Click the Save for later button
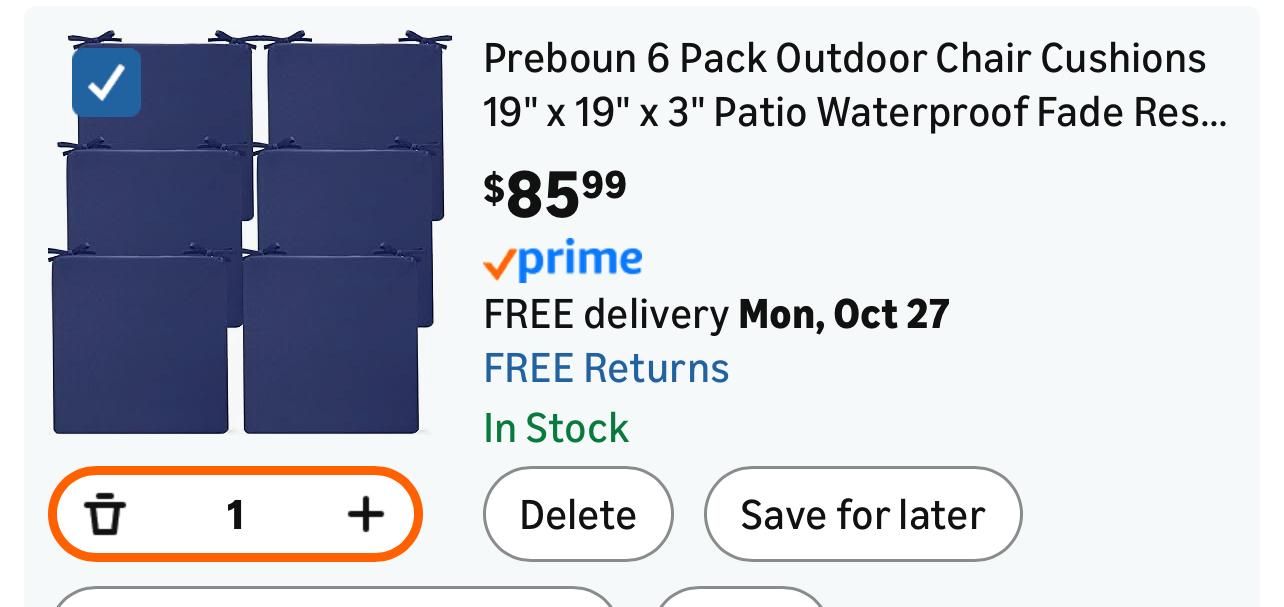This screenshot has width=1284, height=607. 863,515
